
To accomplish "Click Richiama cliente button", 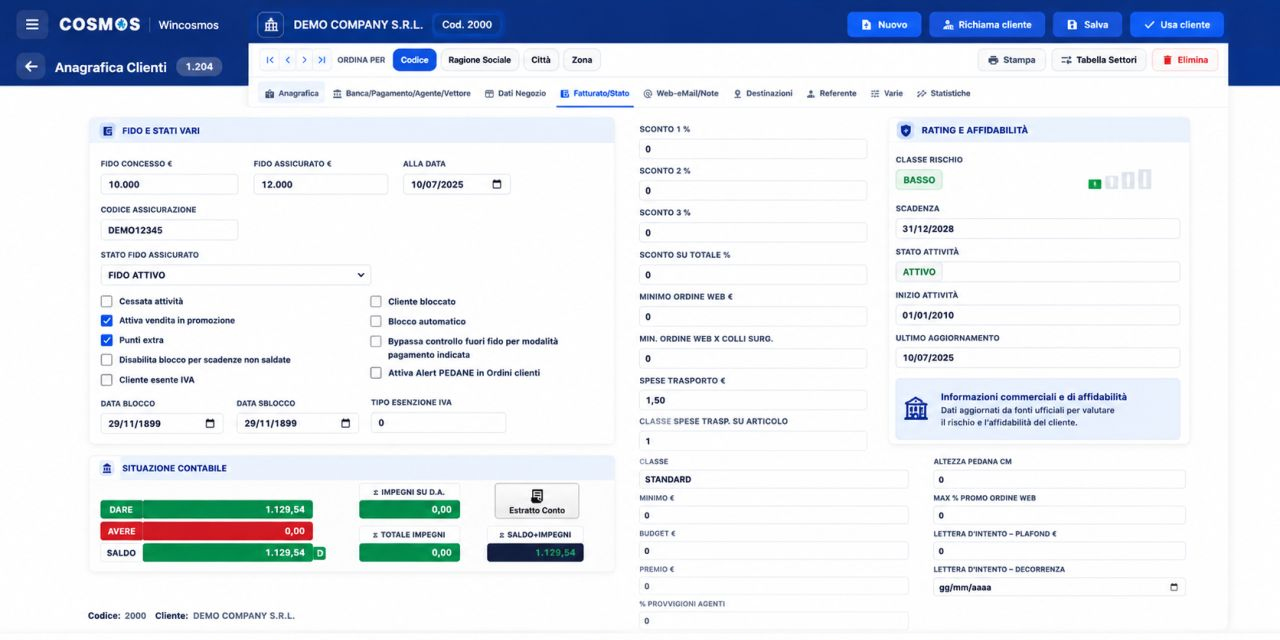I will (987, 24).
